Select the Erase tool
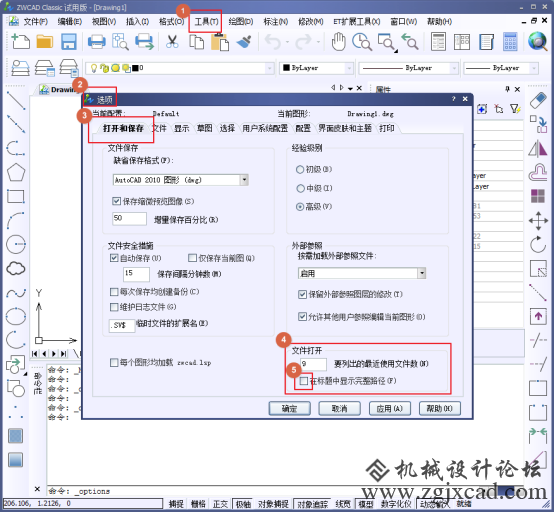Screen dimensions: 554x513 [538, 100]
